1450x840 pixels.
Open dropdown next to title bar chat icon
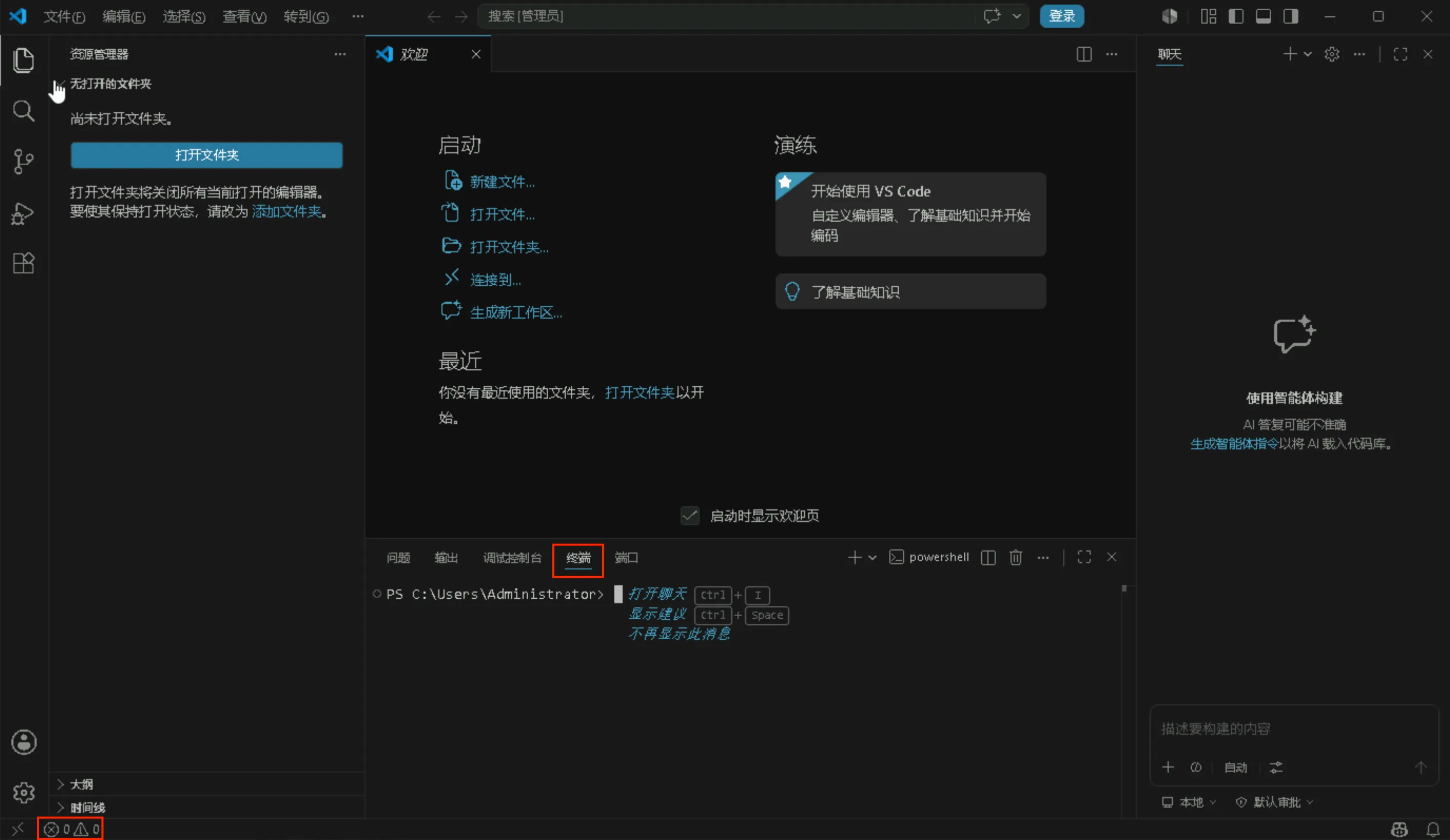point(1017,16)
